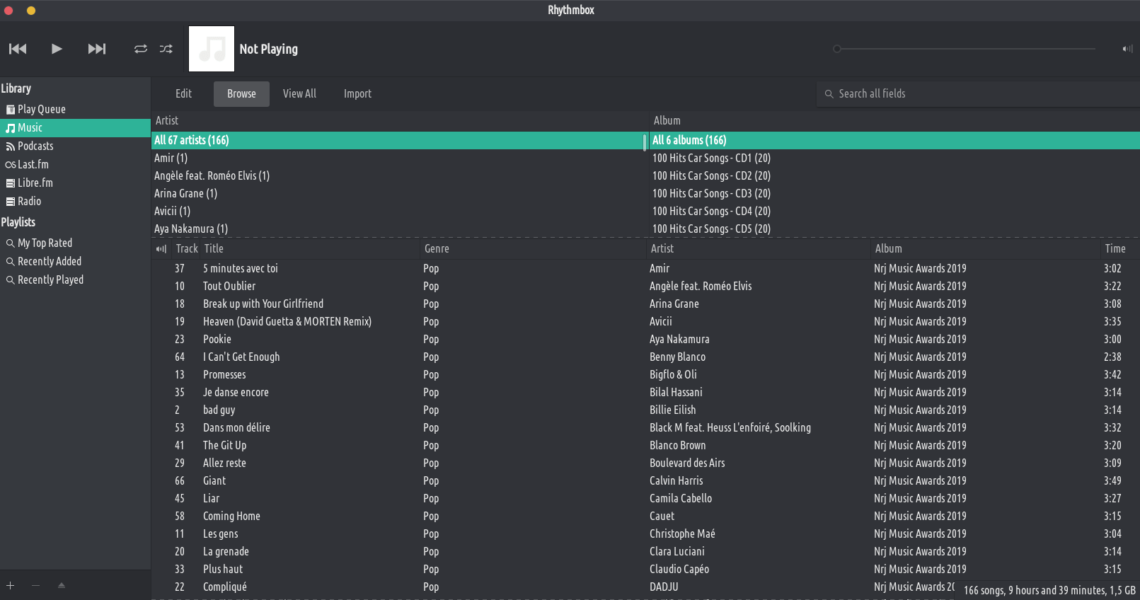The height and width of the screenshot is (600, 1140).
Task: Click the volume speaker icon
Action: coord(1127,49)
